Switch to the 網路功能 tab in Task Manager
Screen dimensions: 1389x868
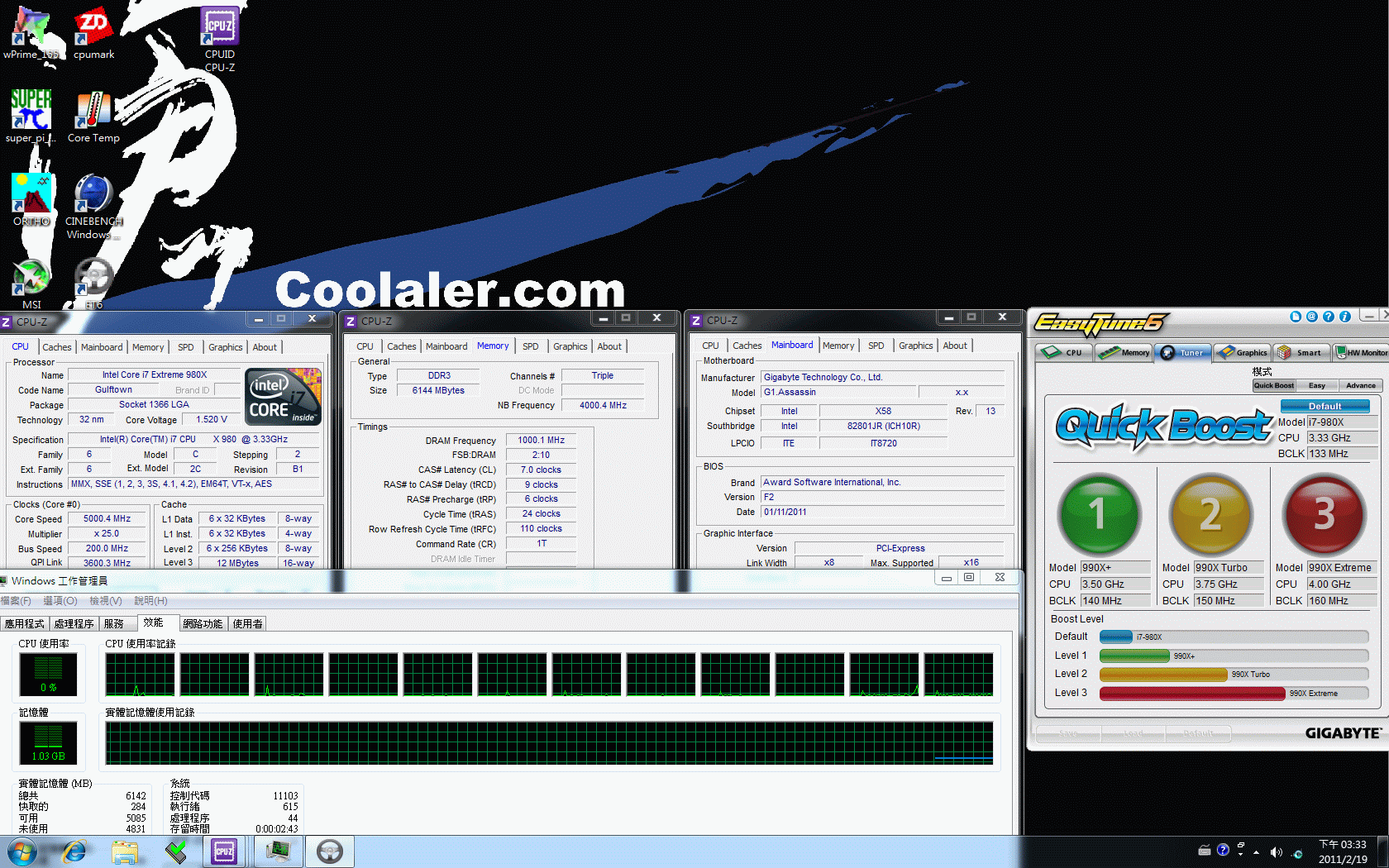point(203,624)
